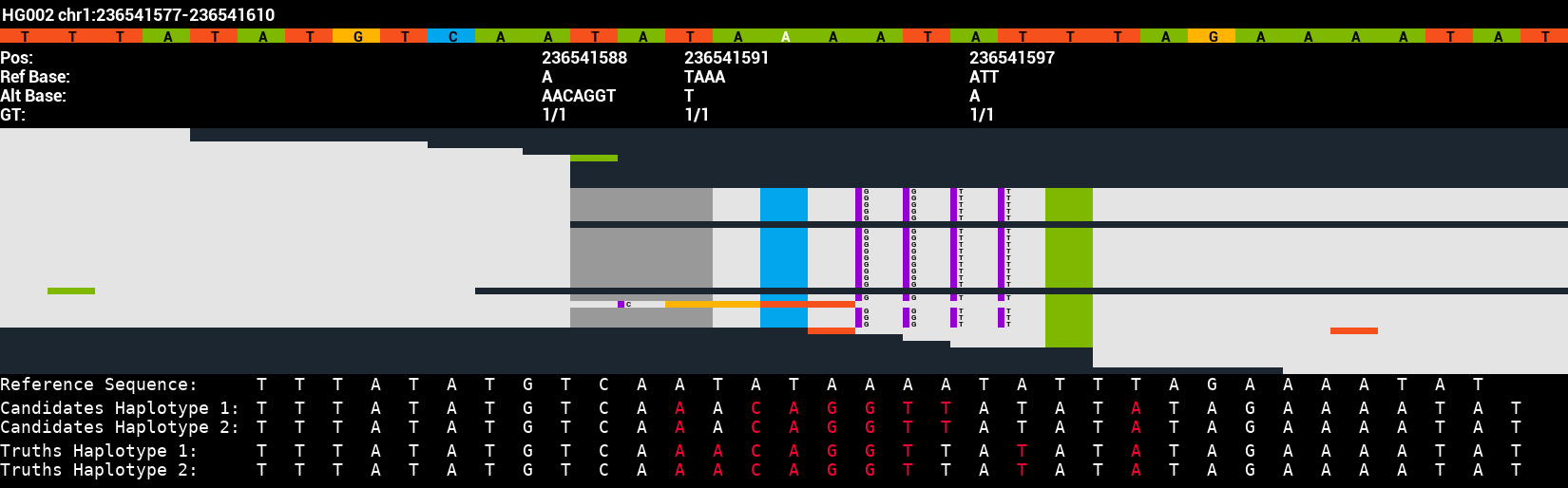This screenshot has width=1568, height=488.
Task: Click the tall green column in the pileup
Action: click(x=1069, y=268)
